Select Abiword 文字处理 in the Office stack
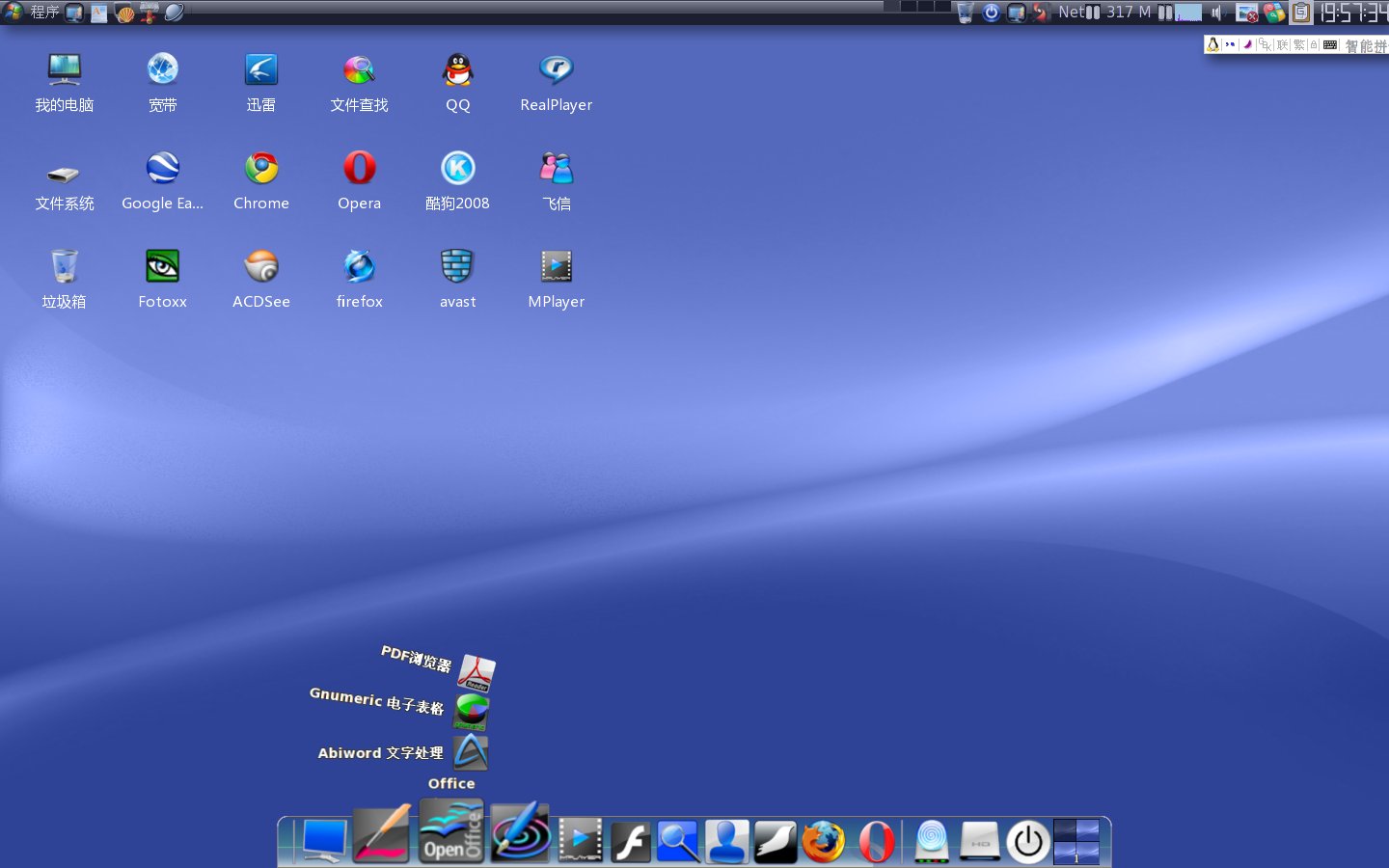 pyautogui.click(x=471, y=752)
